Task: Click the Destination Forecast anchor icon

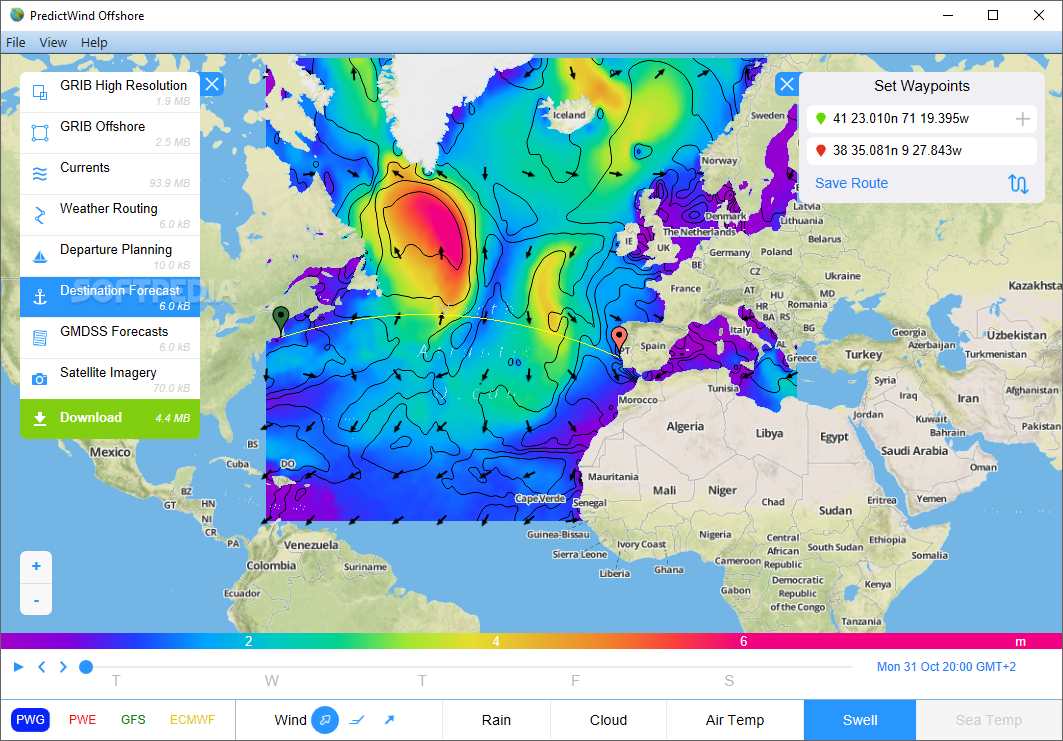Action: 40,297
